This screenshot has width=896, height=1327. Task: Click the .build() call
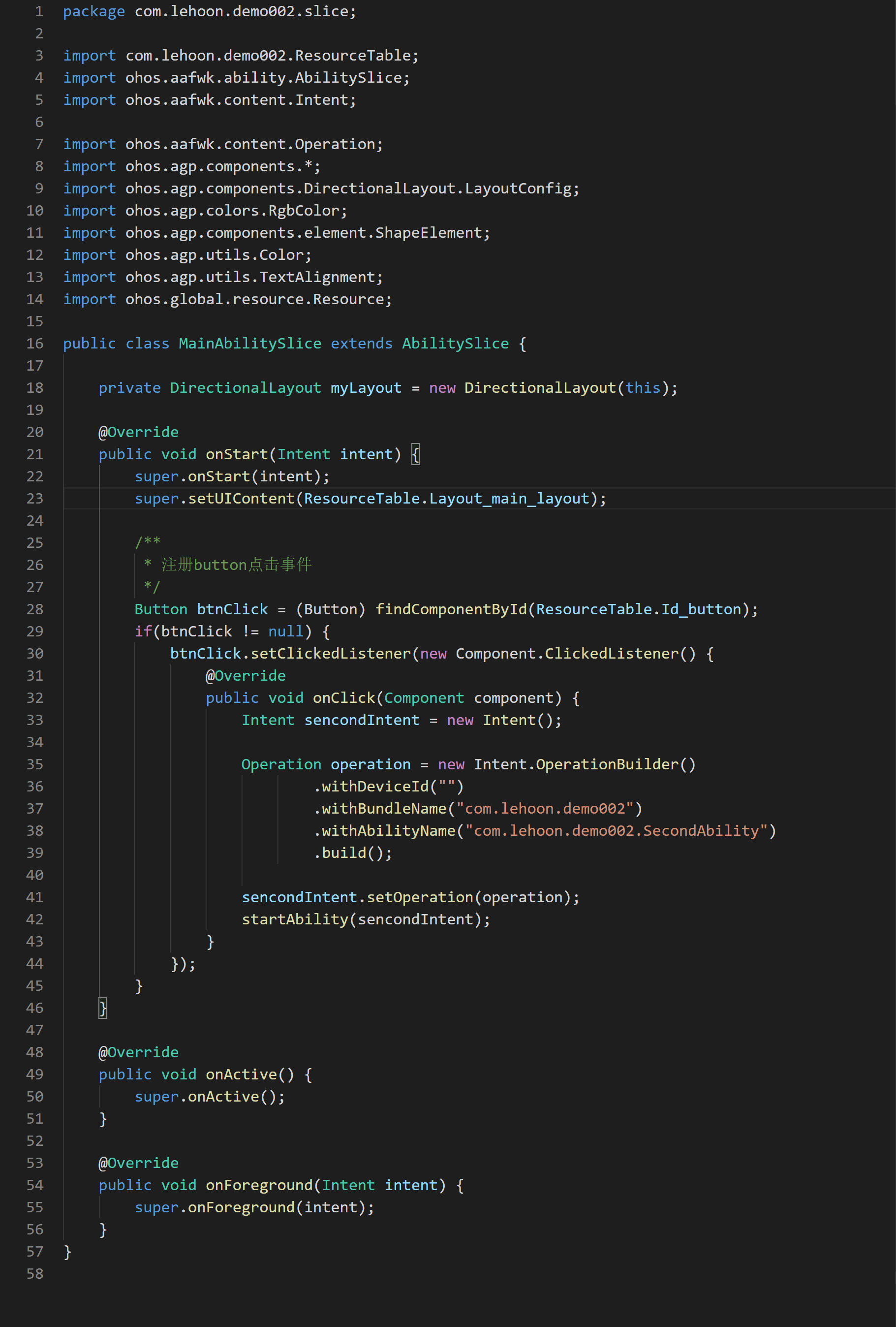coord(353,853)
